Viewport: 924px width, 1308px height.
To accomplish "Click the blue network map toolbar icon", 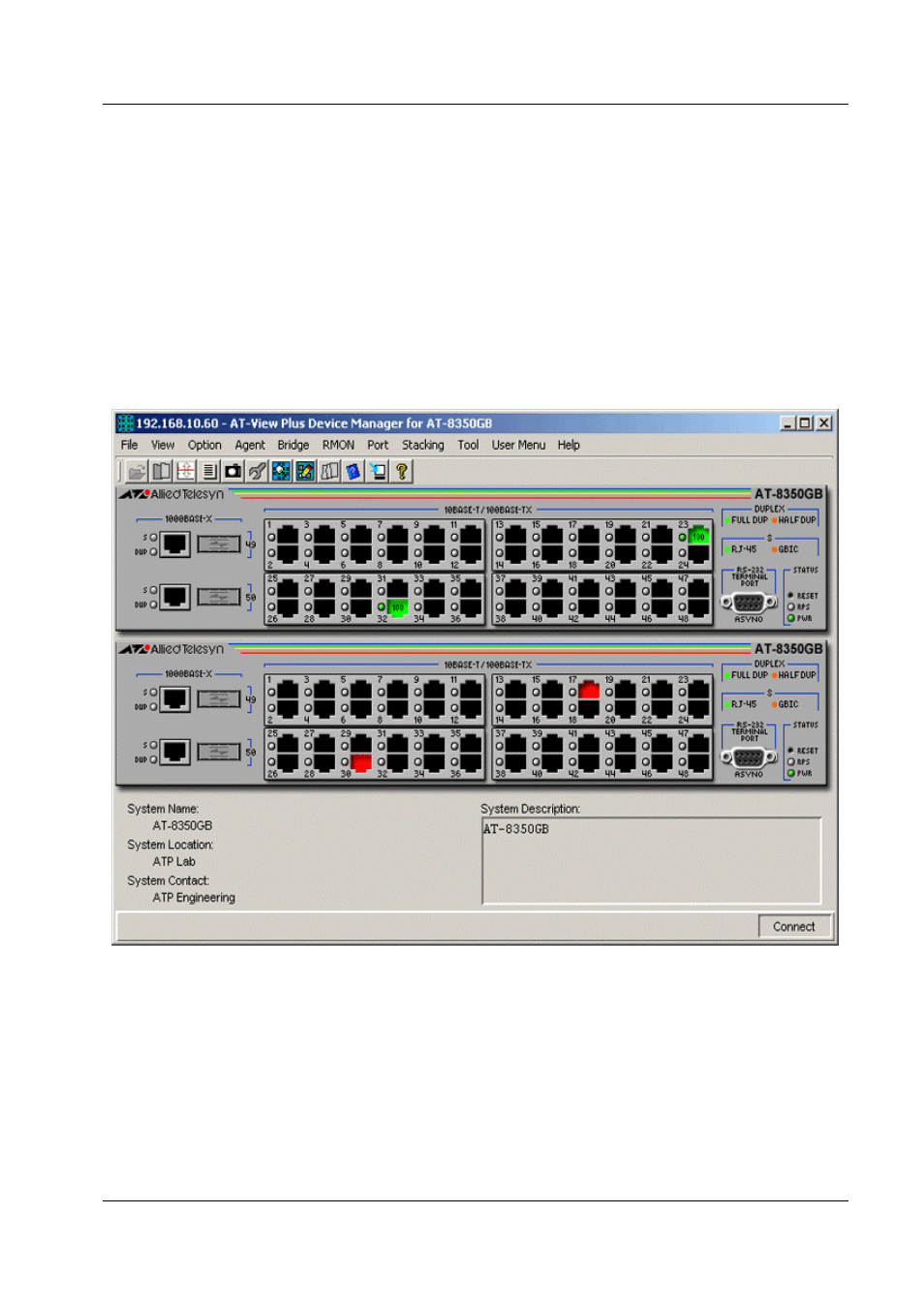I will (281, 472).
